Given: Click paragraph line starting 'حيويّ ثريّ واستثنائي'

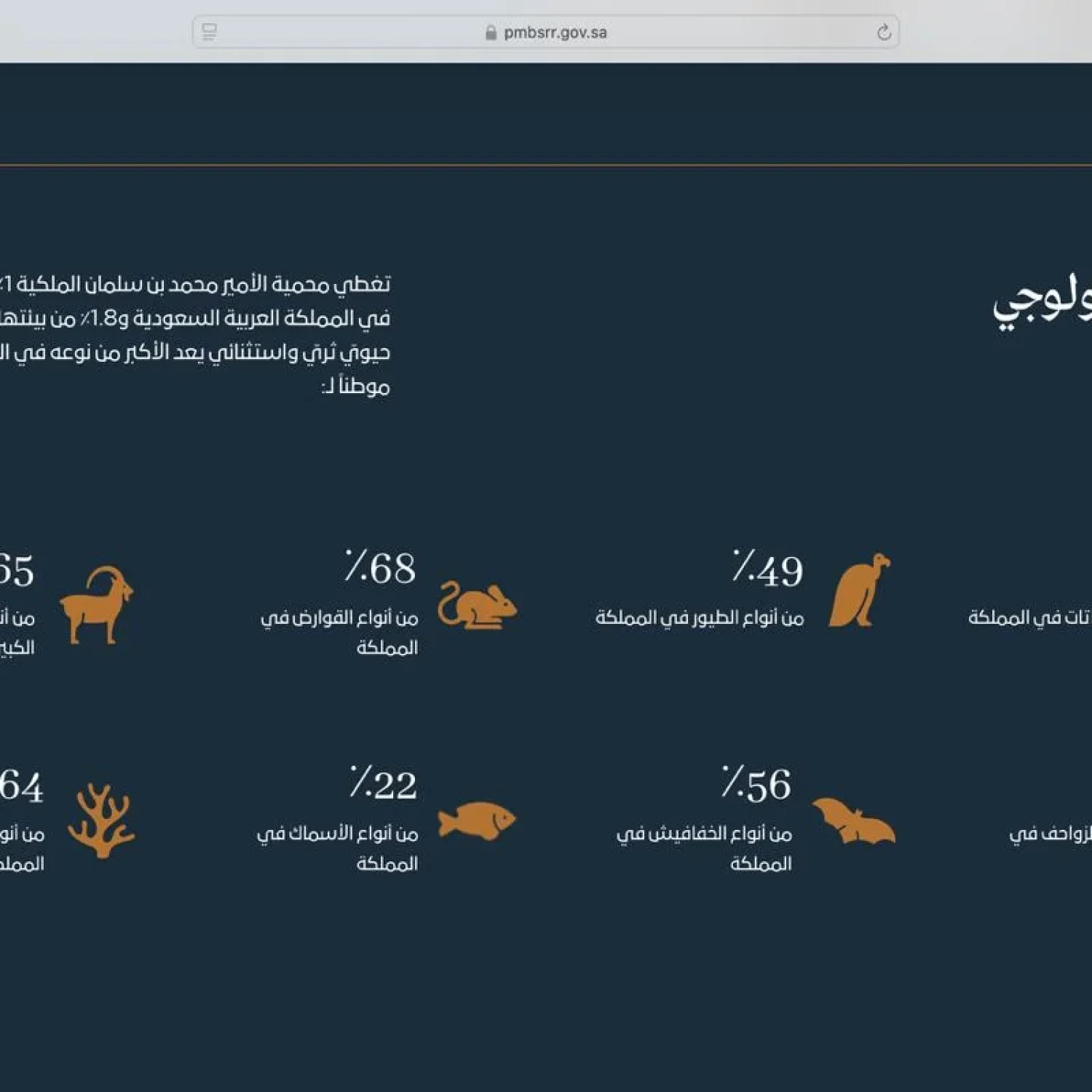Looking at the screenshot, I should 195,353.
